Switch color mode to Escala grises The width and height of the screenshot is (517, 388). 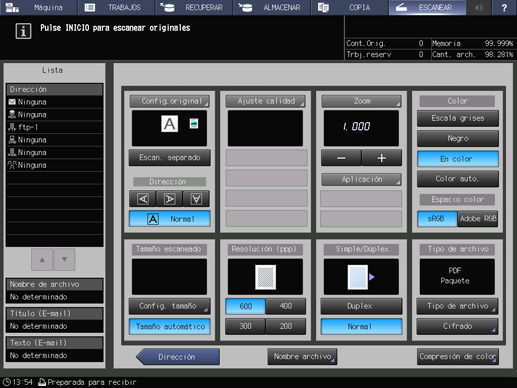point(458,118)
